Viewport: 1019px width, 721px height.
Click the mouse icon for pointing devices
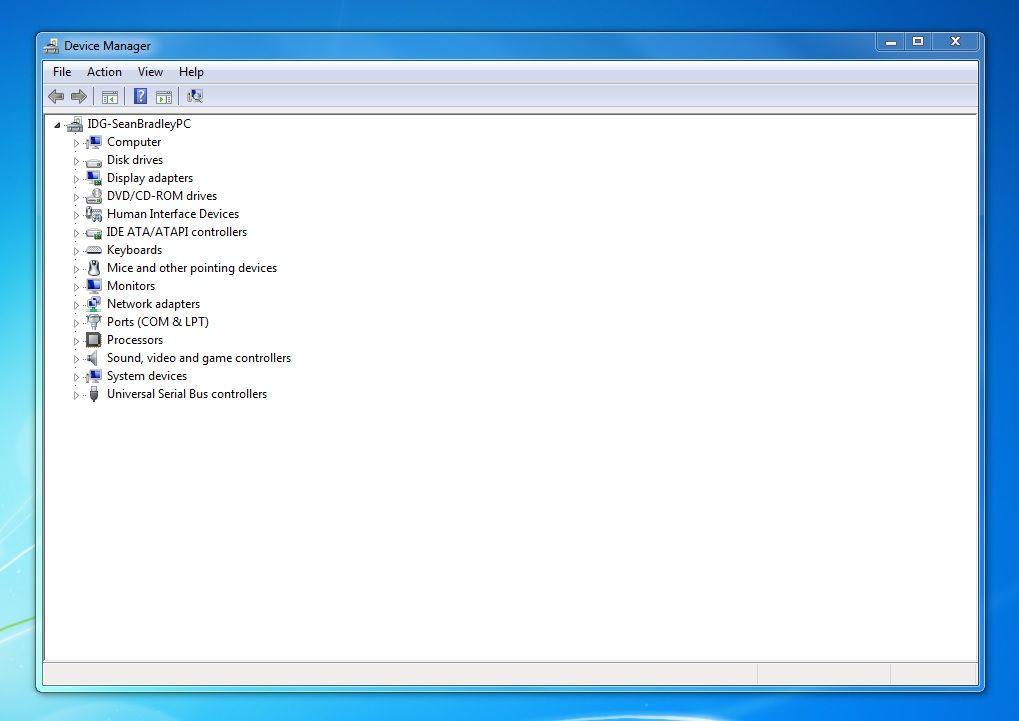tap(94, 268)
